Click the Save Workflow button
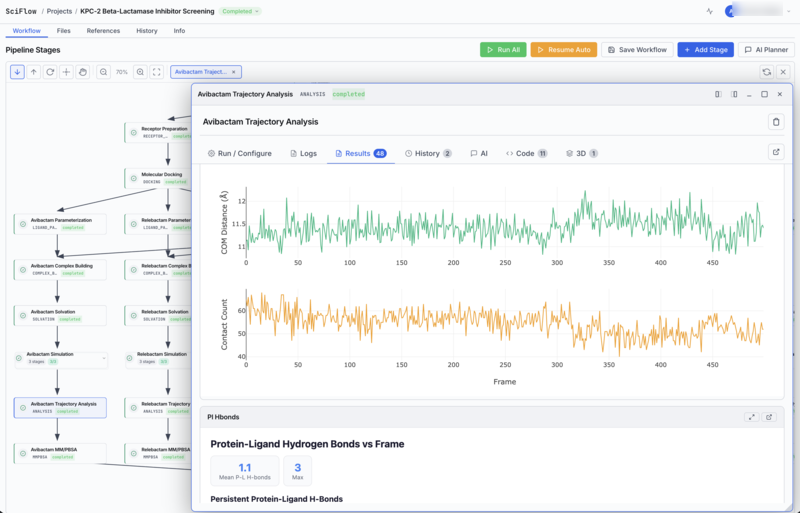 (x=636, y=49)
